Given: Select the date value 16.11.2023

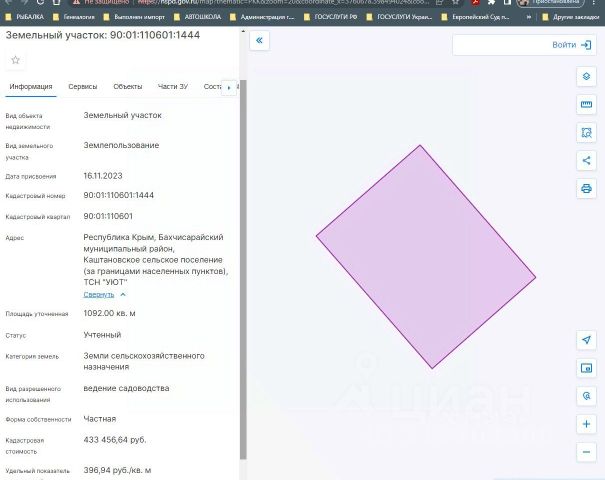Looking at the screenshot, I should [x=103, y=176].
